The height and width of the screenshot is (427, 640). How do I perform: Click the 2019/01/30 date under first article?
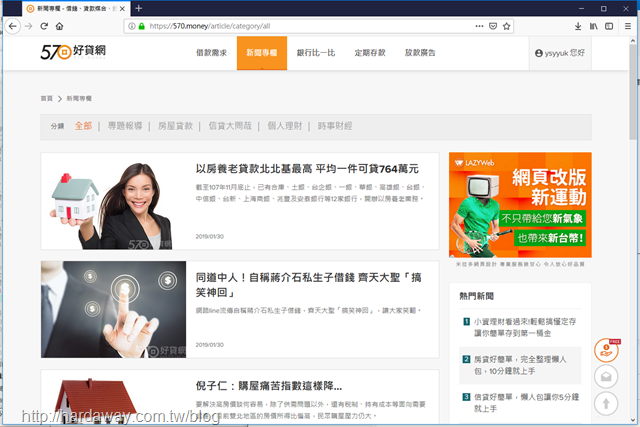coord(209,236)
